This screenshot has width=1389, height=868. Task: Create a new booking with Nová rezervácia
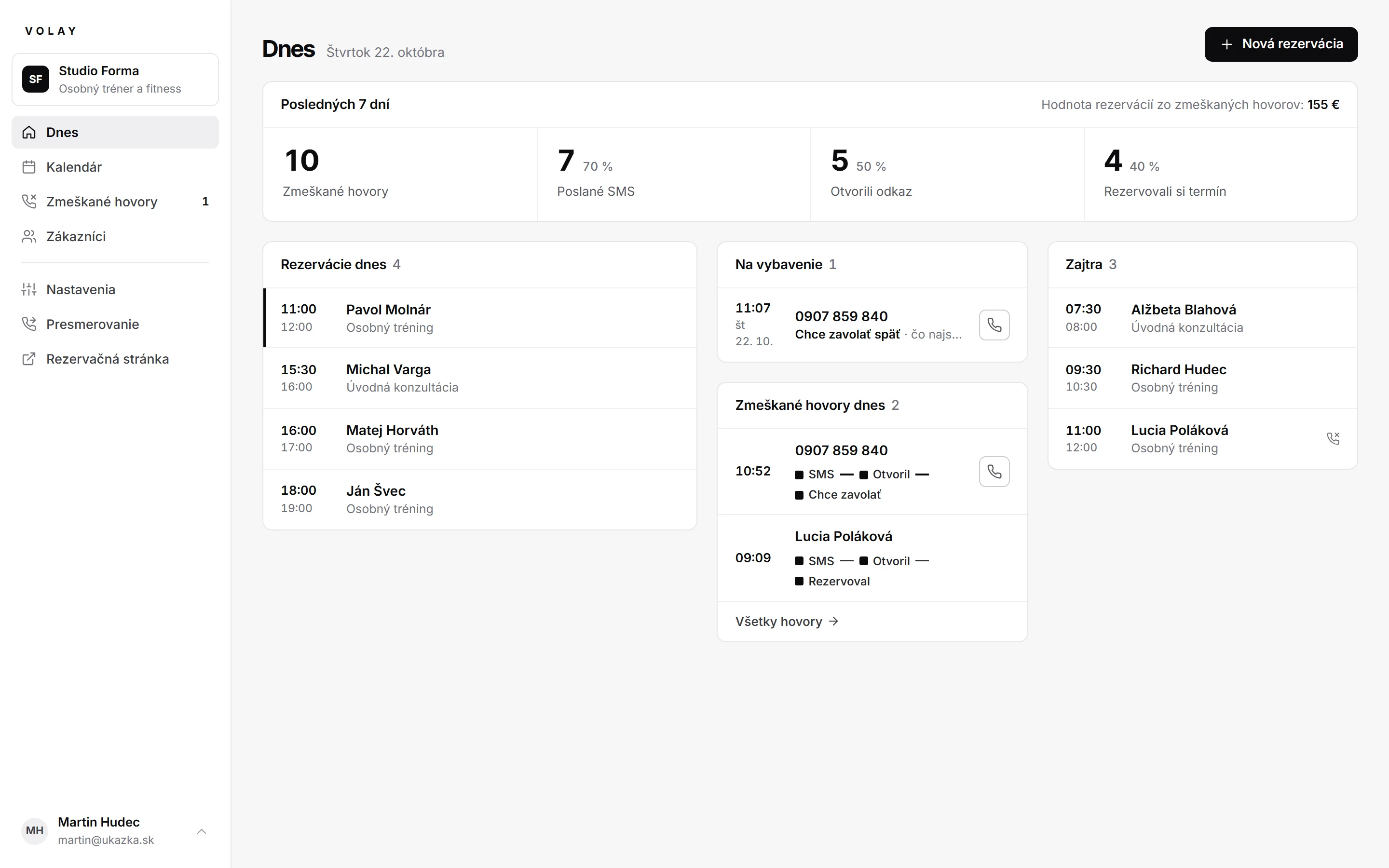(x=1281, y=44)
